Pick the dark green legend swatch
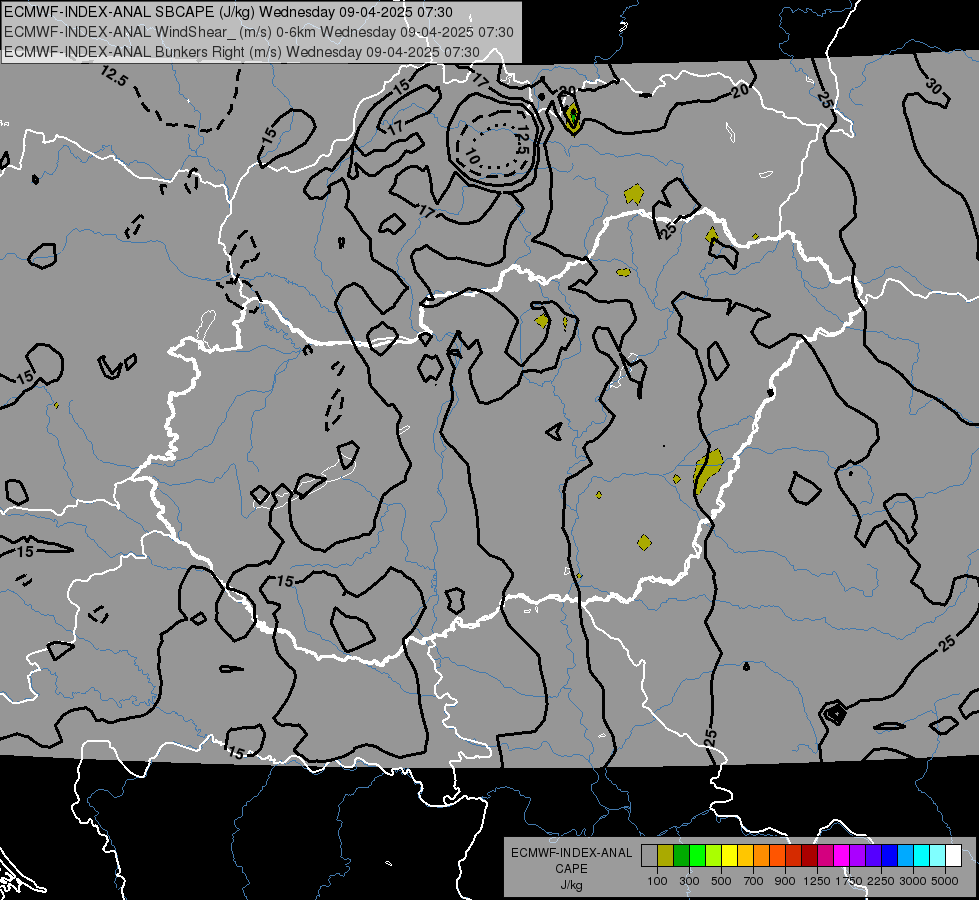 point(681,856)
